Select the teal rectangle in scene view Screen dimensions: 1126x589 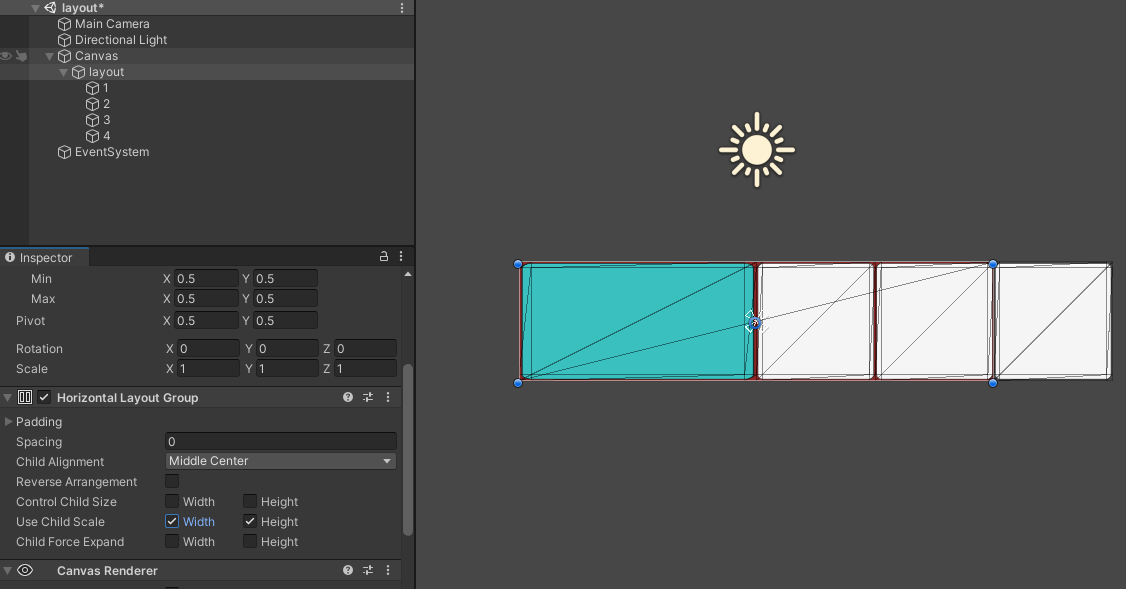pyautogui.click(x=636, y=321)
